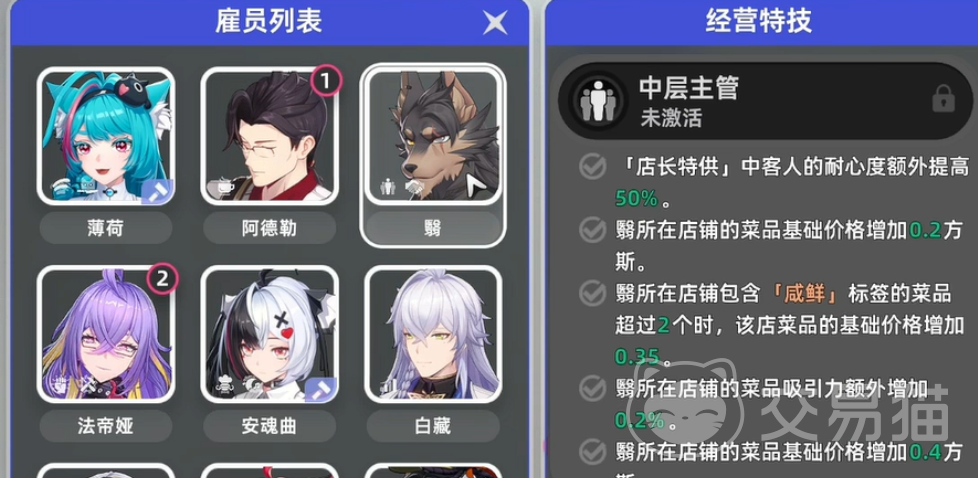Select the 法帝娅 employee portrait
This screenshot has width=978, height=478.
(105, 334)
